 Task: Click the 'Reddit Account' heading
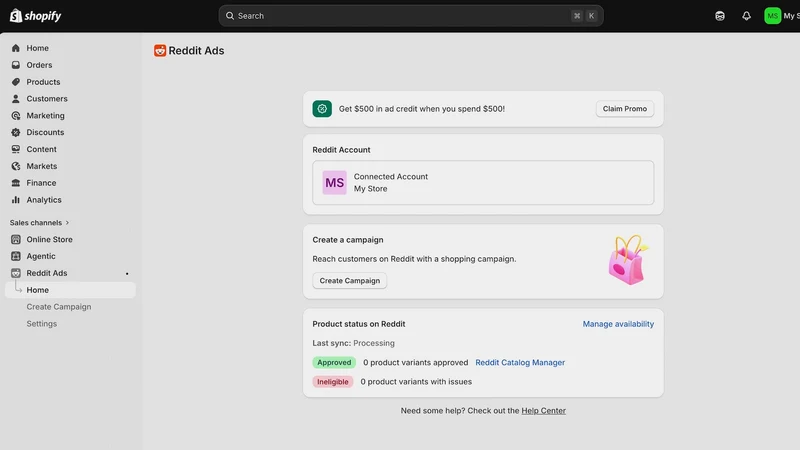coord(341,149)
